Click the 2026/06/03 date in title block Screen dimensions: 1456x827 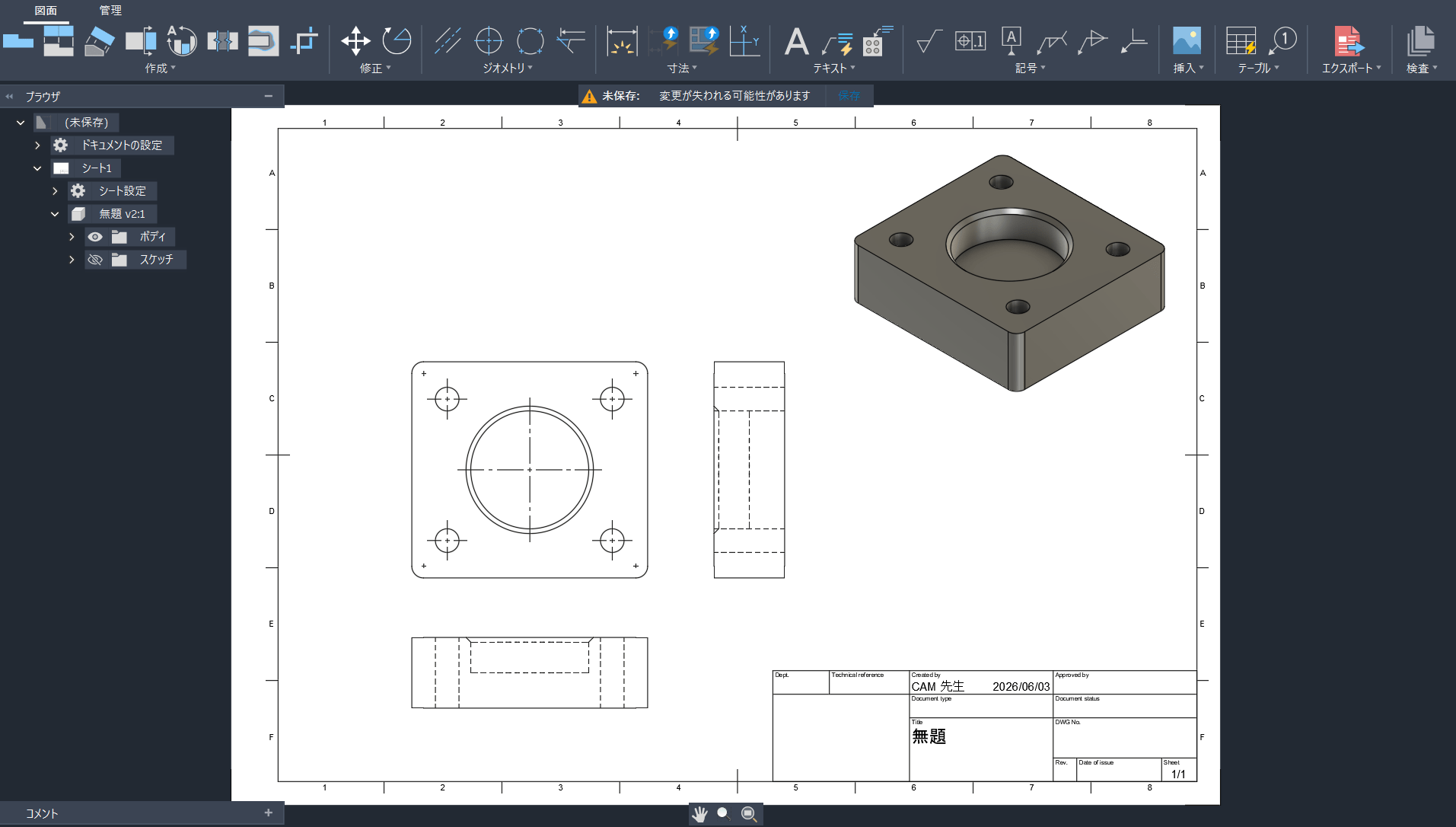click(x=1021, y=687)
